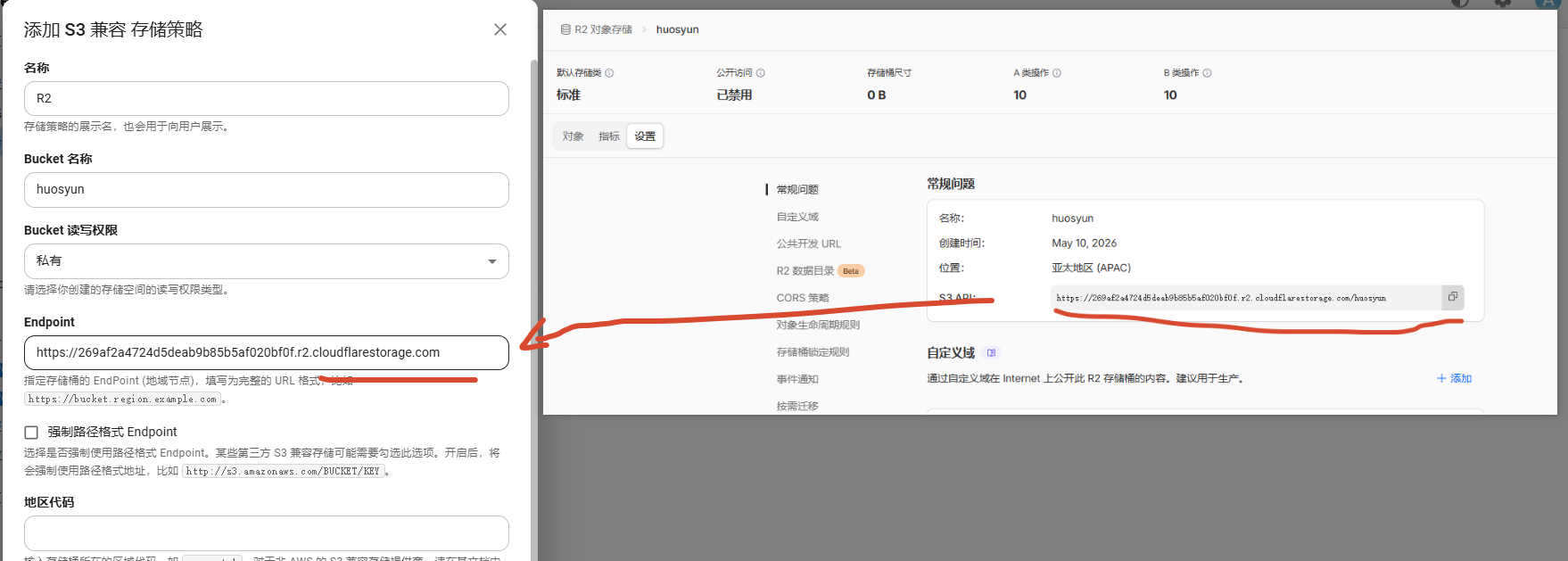The image size is (1568, 561).
Task: Focus the 地区代码 input field
Action: click(267, 533)
